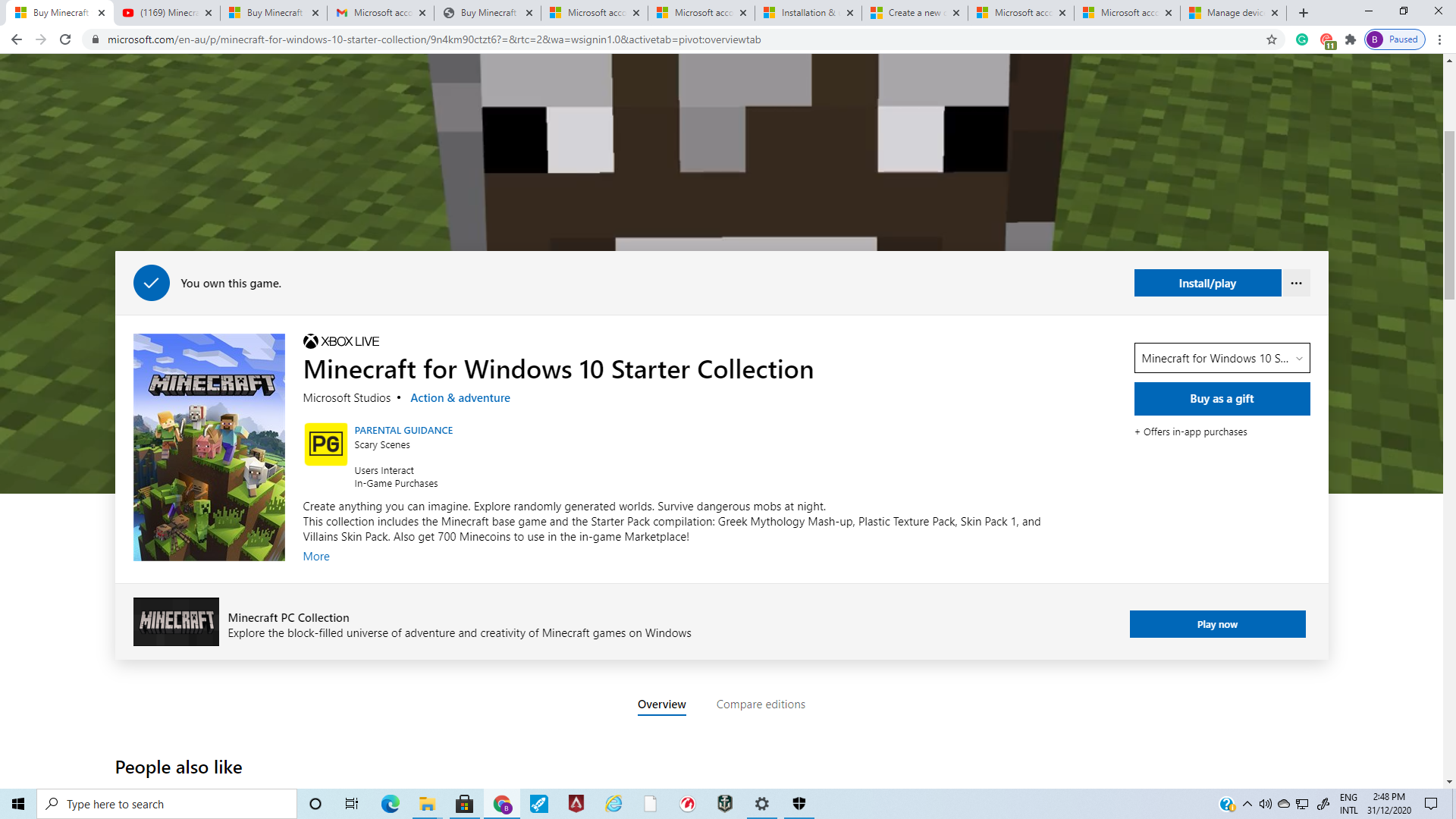
Task: Open the red extension icon with badge
Action: (1326, 40)
